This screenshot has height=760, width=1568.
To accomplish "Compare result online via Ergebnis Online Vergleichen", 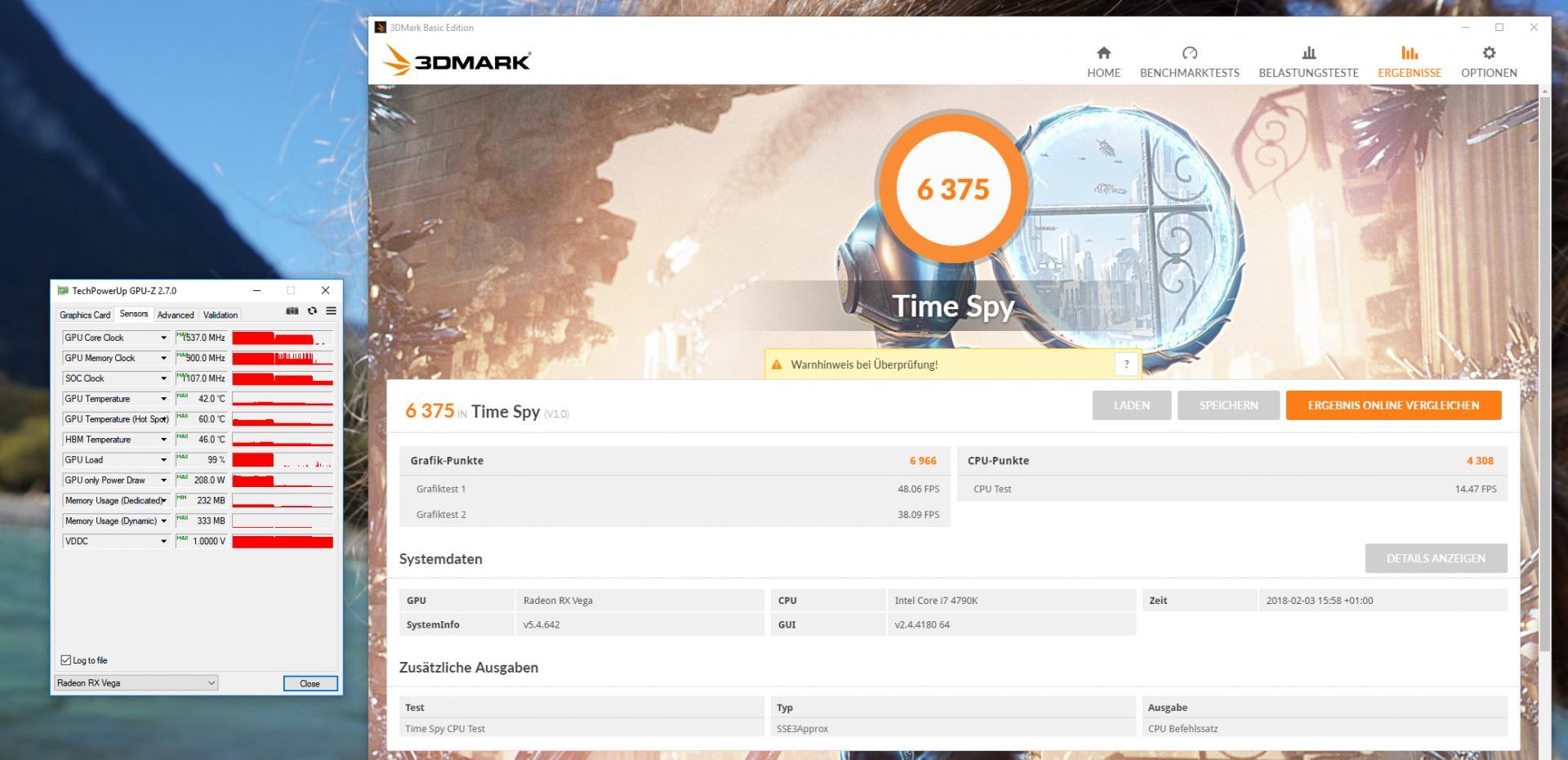I will [1393, 405].
